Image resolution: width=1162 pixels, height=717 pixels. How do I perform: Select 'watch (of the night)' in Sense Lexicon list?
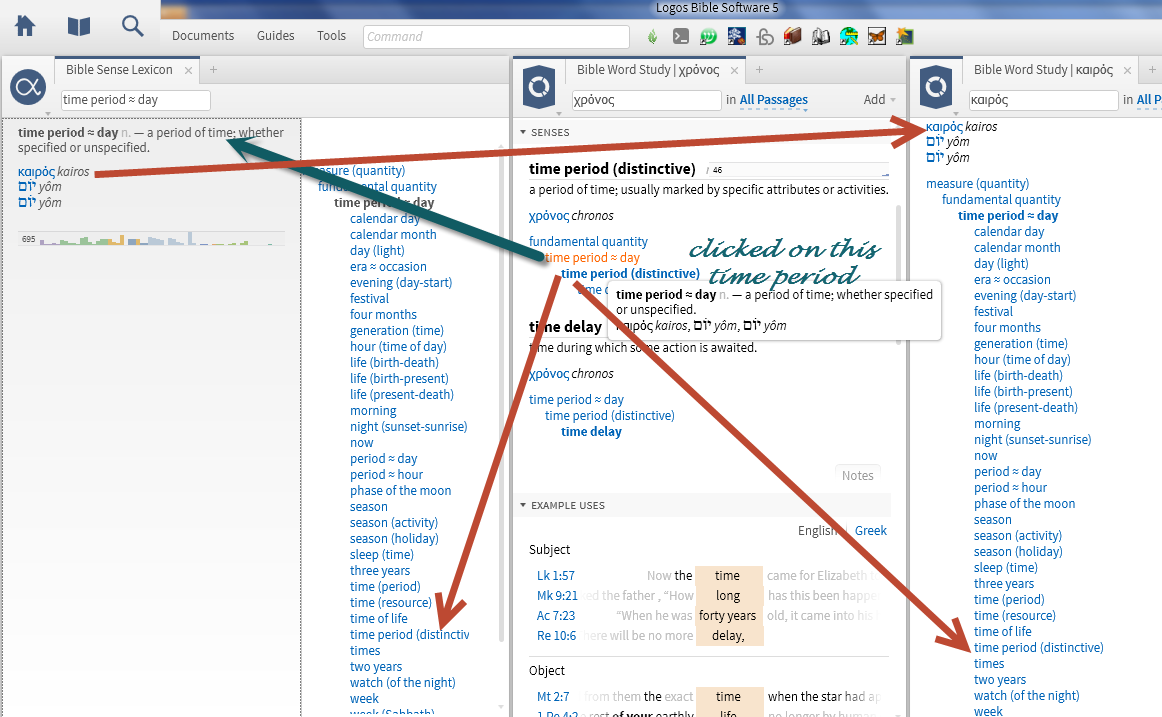tap(402, 683)
